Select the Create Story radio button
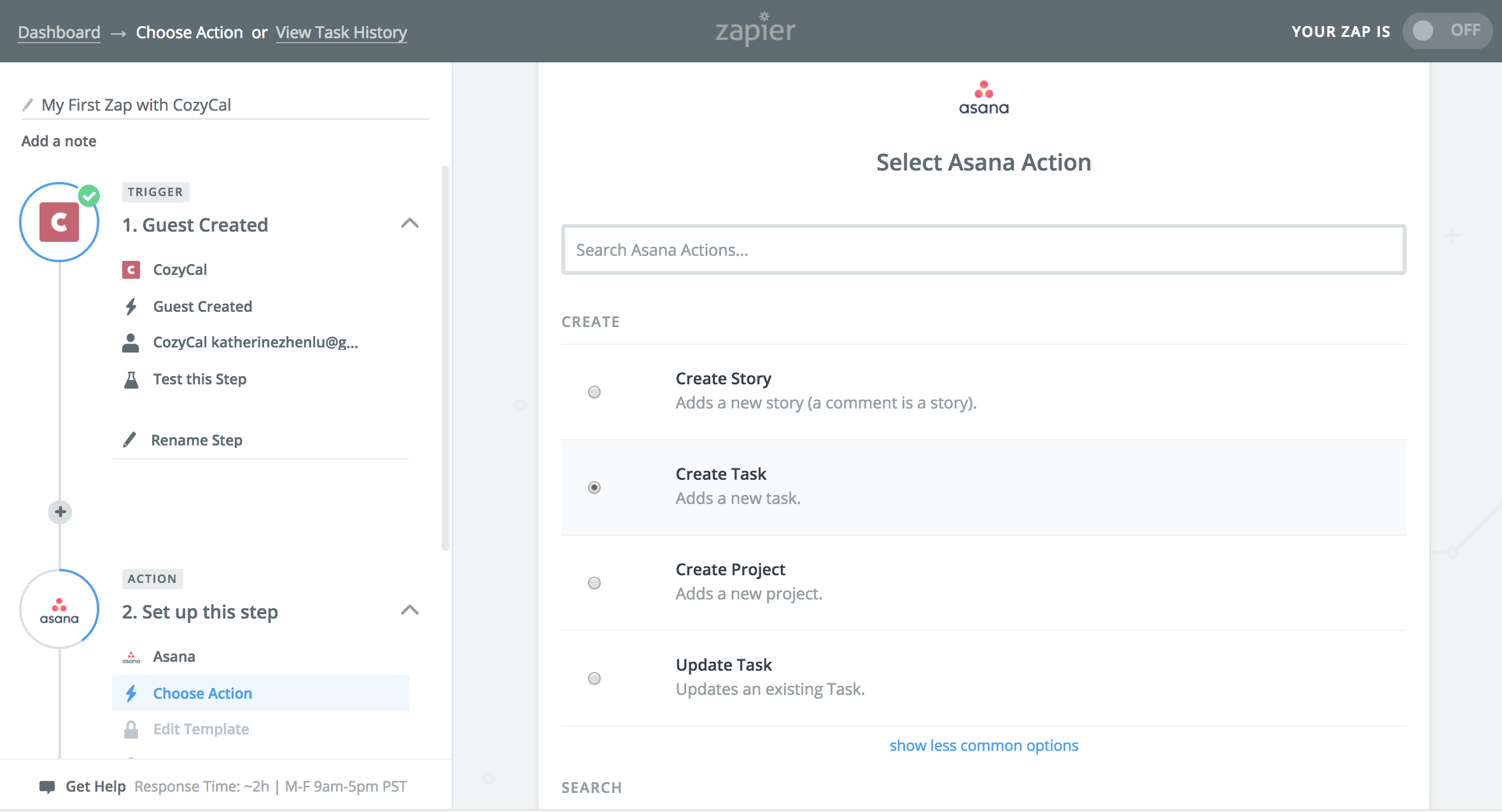 594,392
